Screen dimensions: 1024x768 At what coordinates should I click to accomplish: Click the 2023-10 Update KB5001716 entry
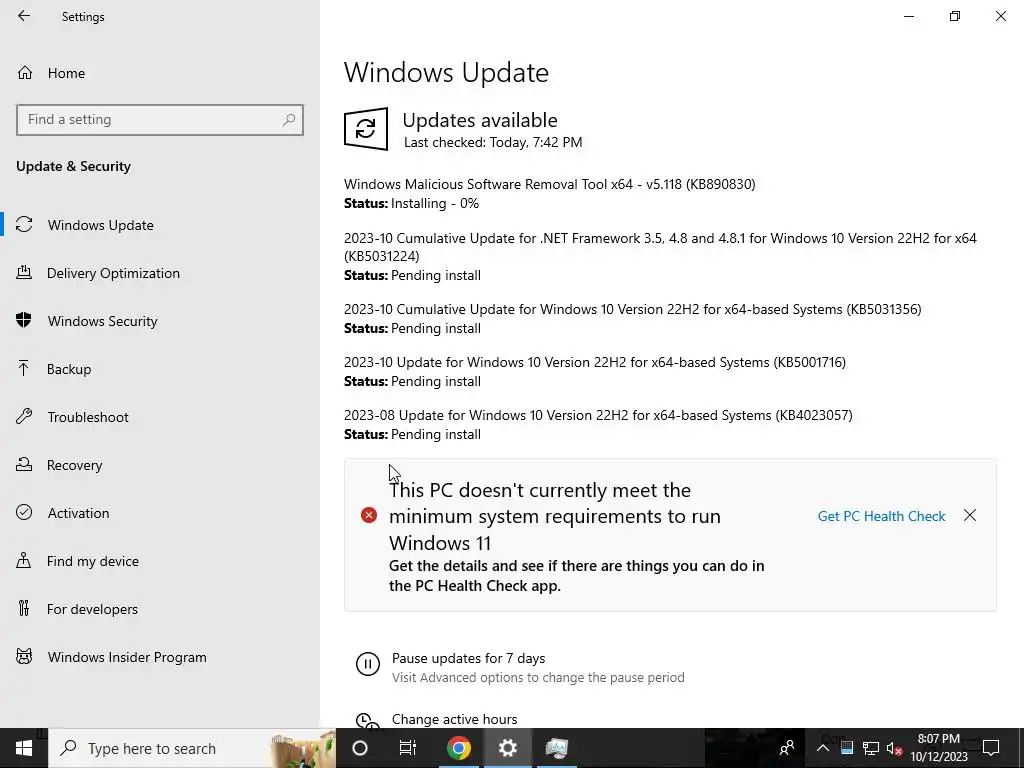pos(595,362)
